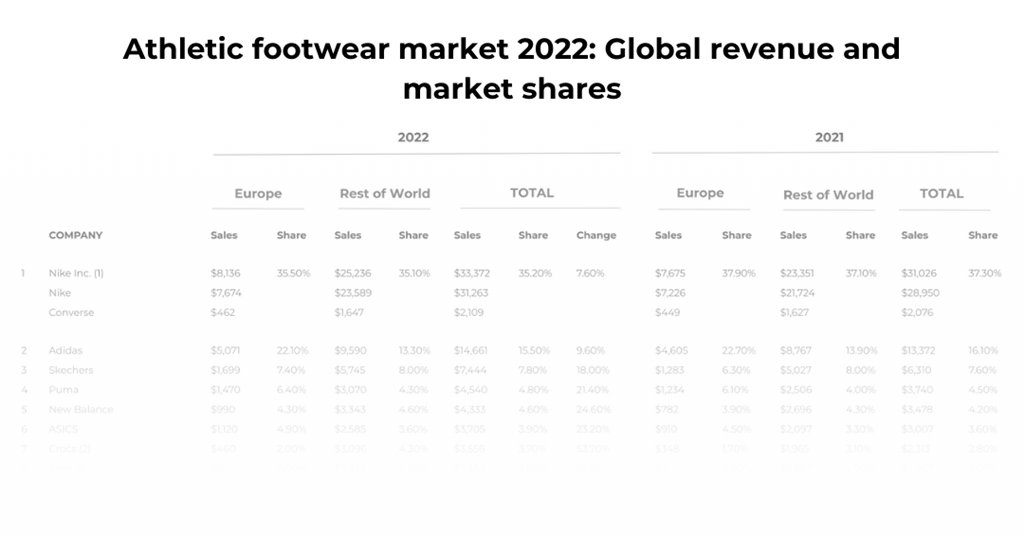Click the '35.20%' total share cell
Viewport: 1024px width, 536px height.
(x=535, y=273)
